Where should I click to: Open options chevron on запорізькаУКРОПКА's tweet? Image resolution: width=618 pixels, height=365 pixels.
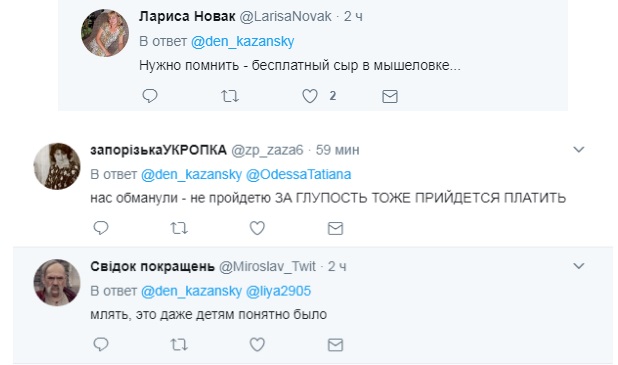[579, 149]
